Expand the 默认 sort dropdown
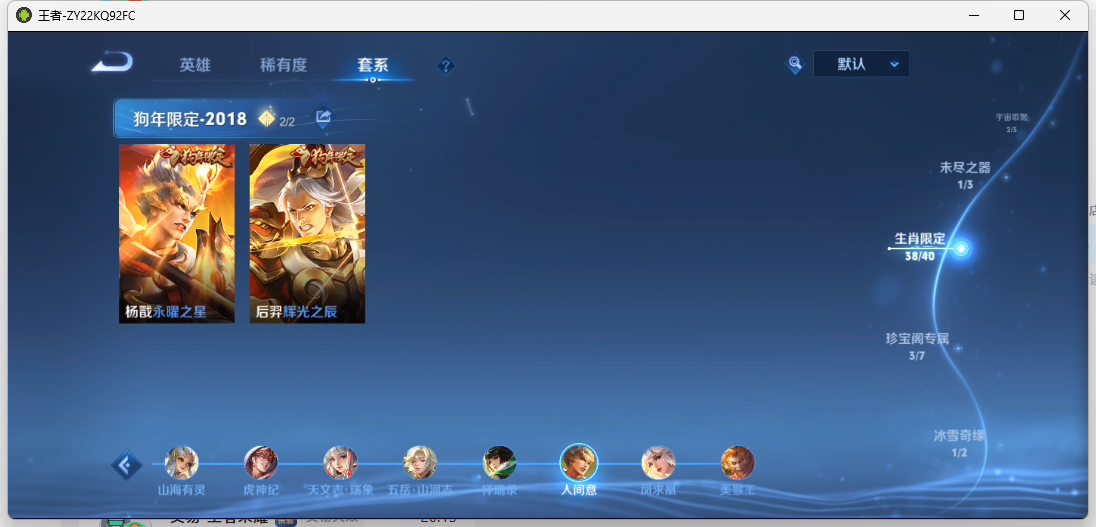The width and height of the screenshot is (1096, 527). point(861,64)
